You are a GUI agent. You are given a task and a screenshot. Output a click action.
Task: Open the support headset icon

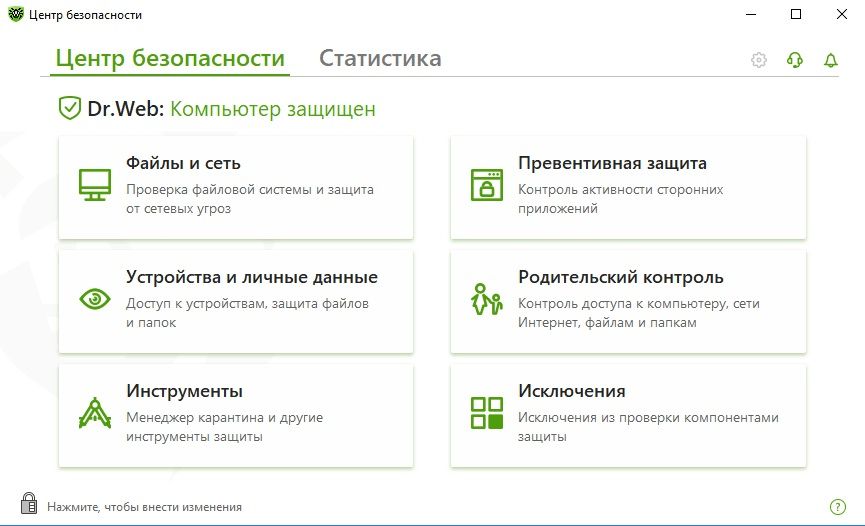794,60
